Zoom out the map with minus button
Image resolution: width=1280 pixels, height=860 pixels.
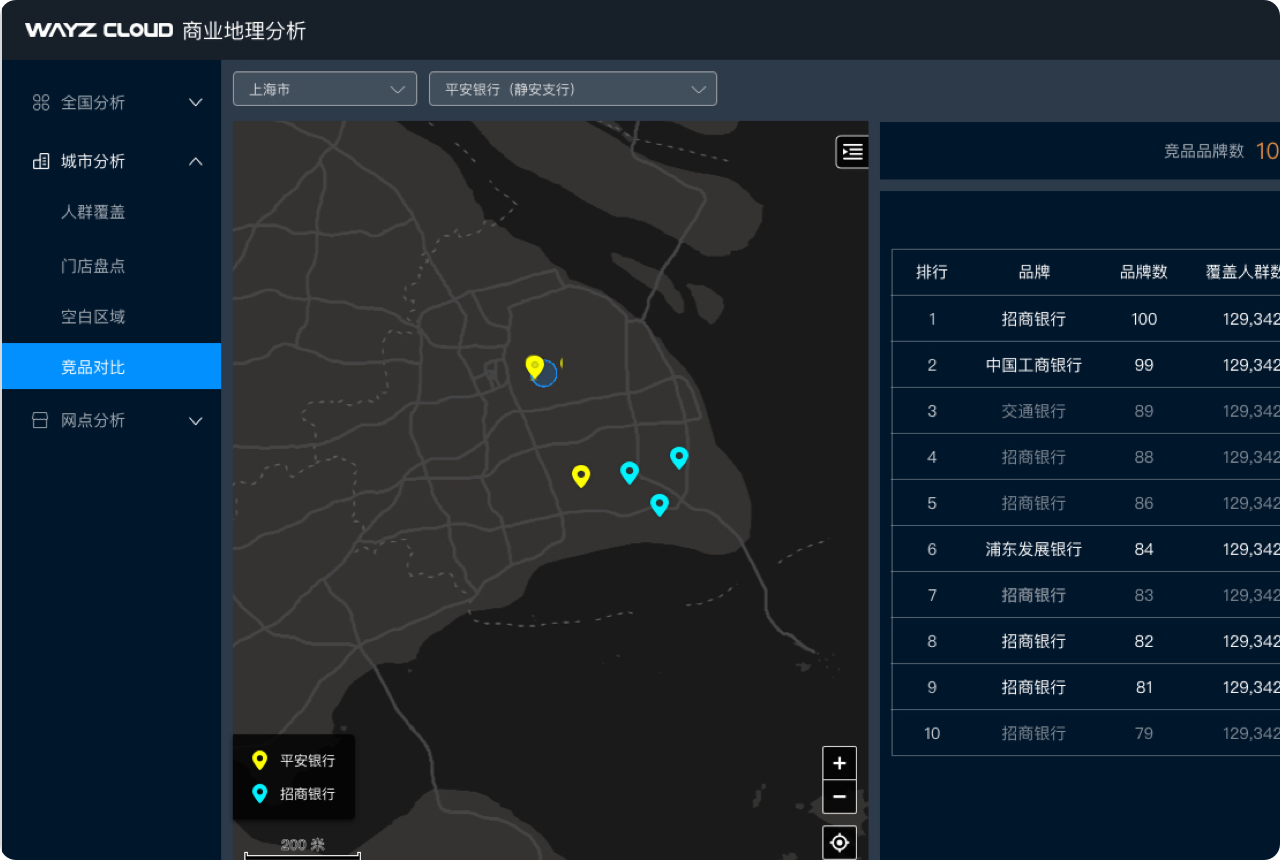839,797
